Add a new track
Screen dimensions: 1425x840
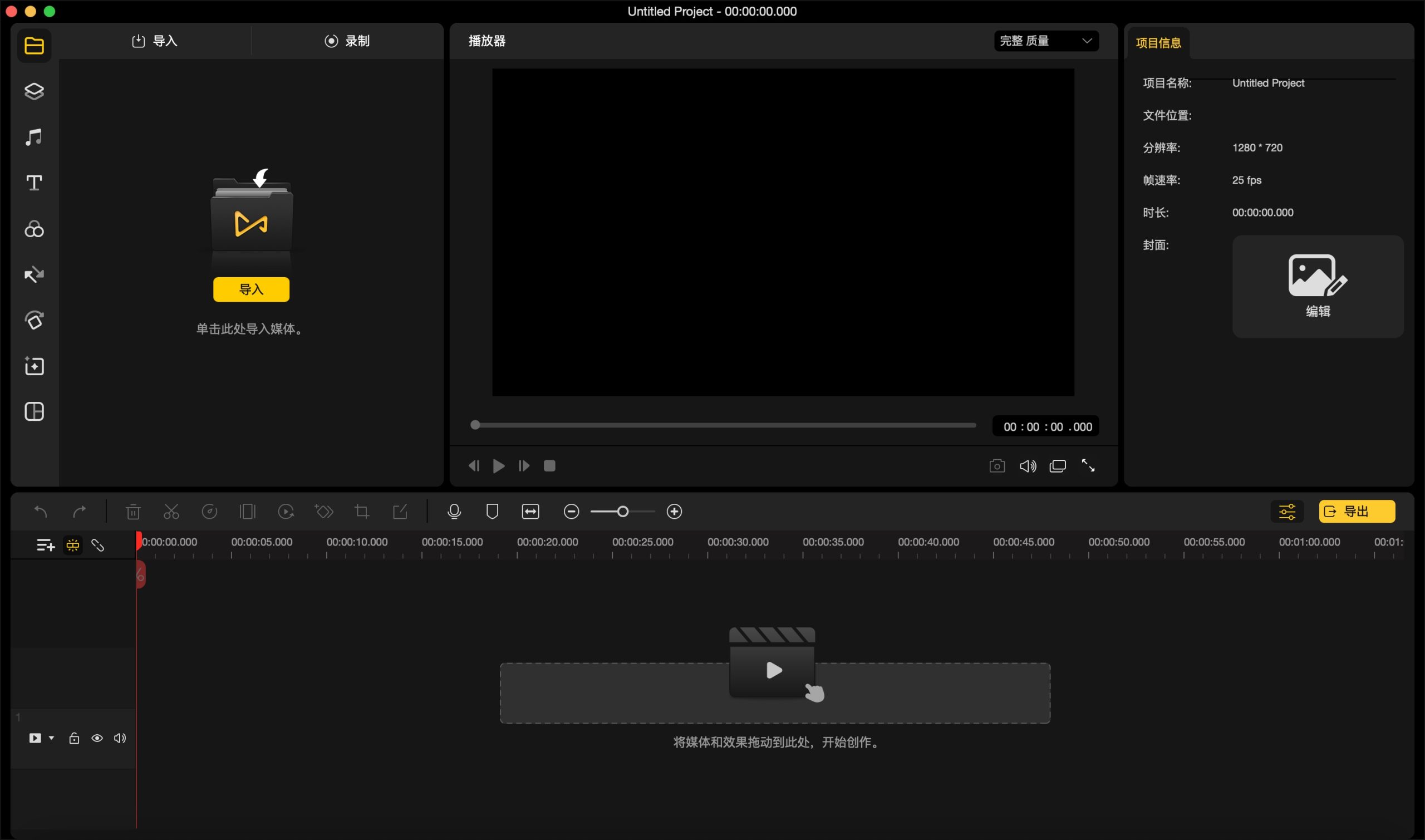(x=46, y=545)
